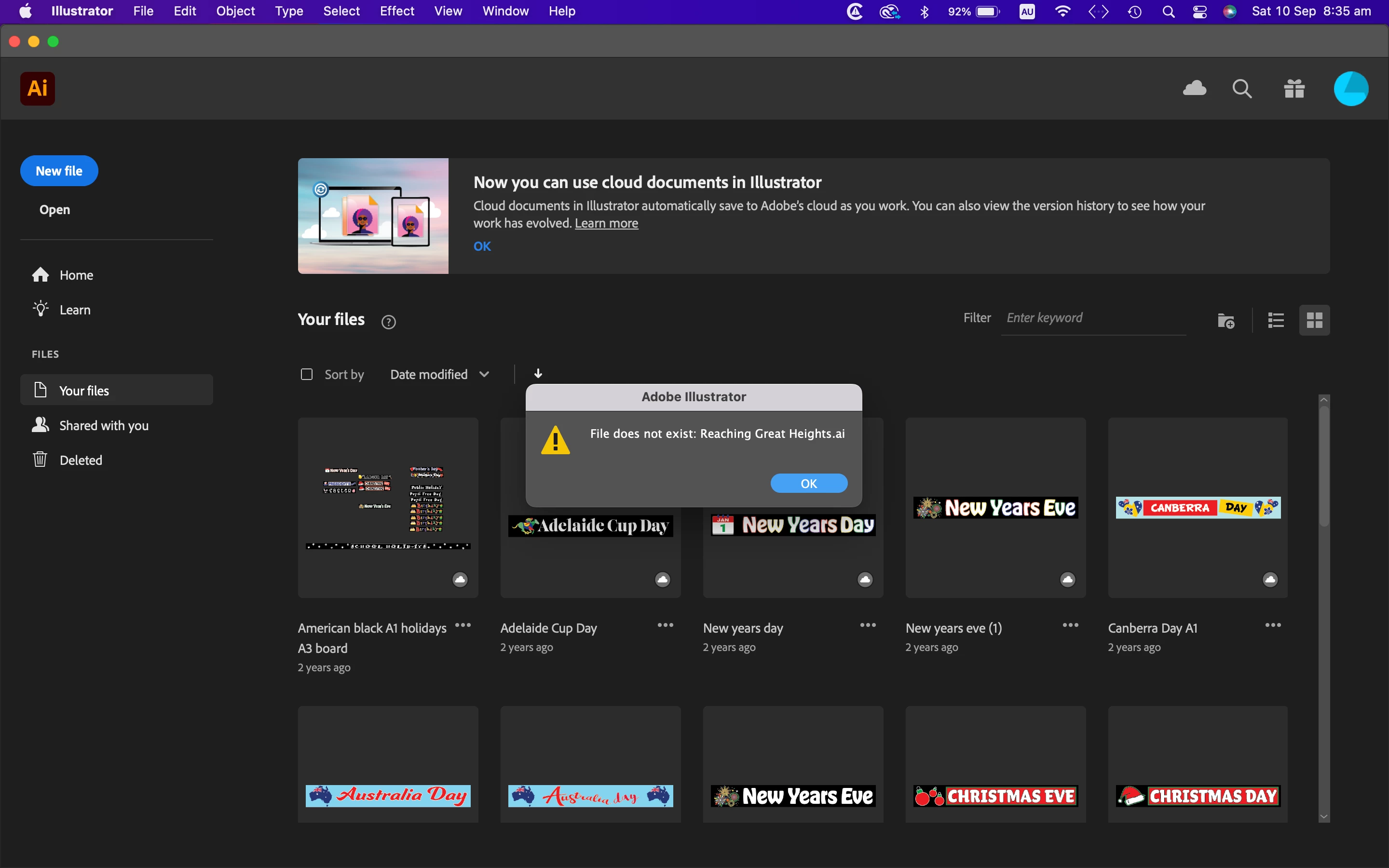Open the What's New gift icon
Viewport: 1389px width, 868px height.
1294,88
